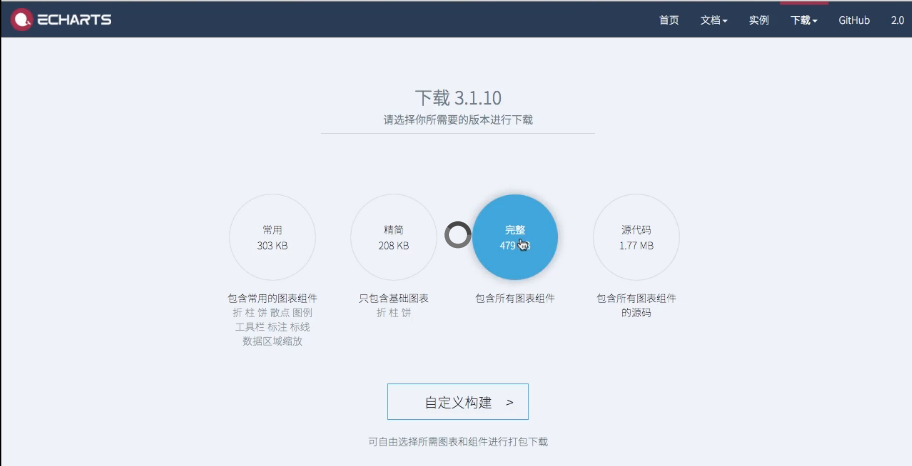Open the 实例 examples page
This screenshot has height=466, width=912.
tap(758, 20)
